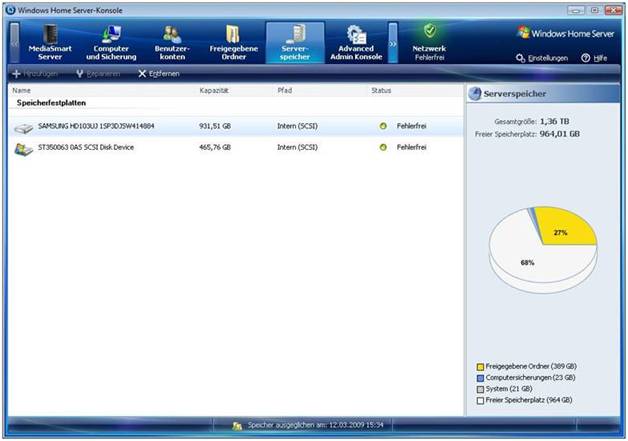This screenshot has width=628, height=441.
Task: Sort list by Name column header
Action: click(x=22, y=91)
